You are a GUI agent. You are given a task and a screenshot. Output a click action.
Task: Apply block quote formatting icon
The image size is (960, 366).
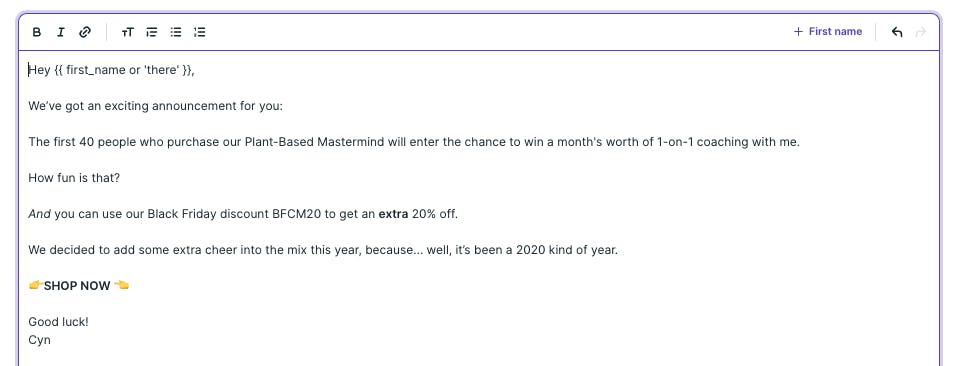click(152, 32)
